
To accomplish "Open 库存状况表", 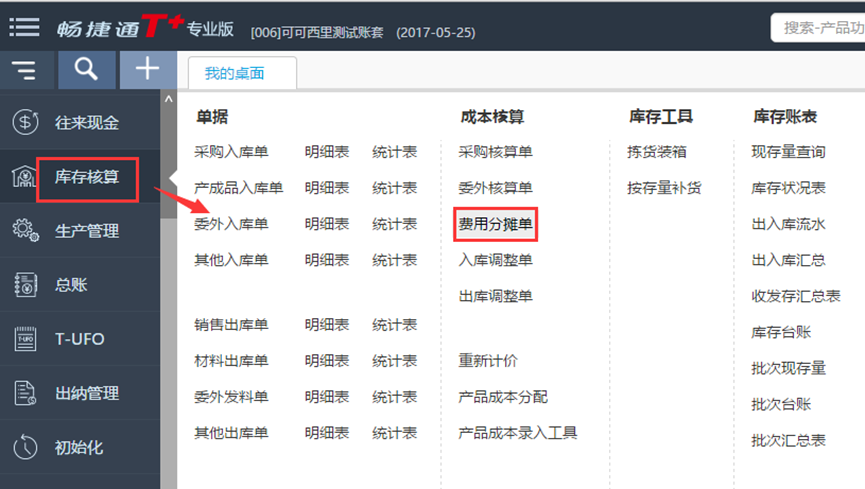I will coord(788,188).
